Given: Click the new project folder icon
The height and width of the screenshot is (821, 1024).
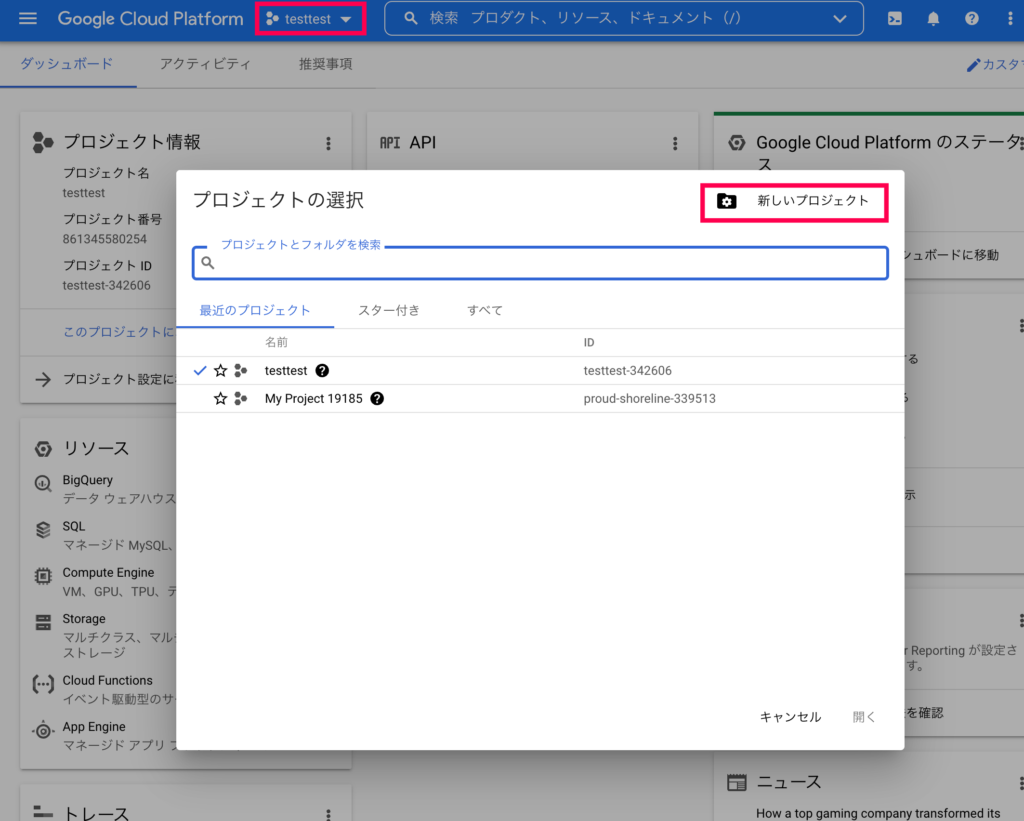Looking at the screenshot, I should 726,201.
